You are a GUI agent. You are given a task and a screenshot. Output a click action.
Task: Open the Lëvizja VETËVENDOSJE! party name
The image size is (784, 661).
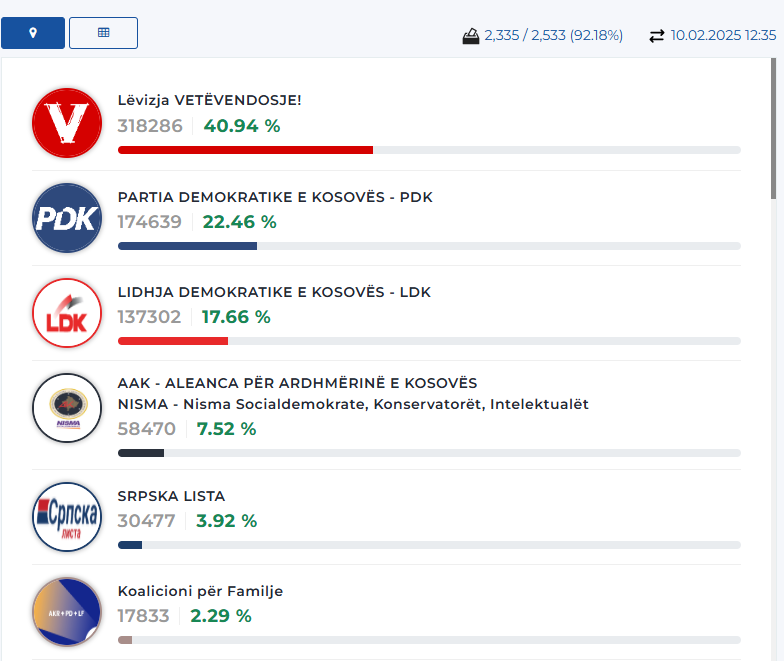(x=209, y=100)
